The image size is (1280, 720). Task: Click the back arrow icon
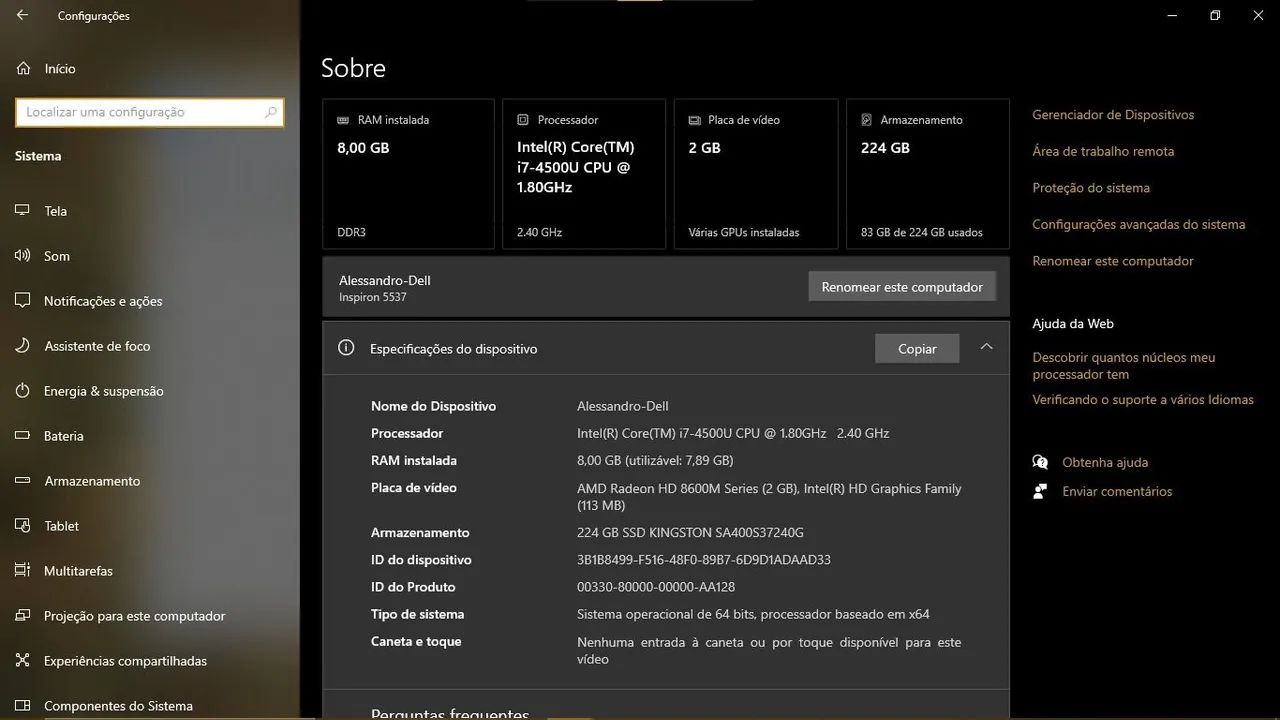click(x=22, y=16)
